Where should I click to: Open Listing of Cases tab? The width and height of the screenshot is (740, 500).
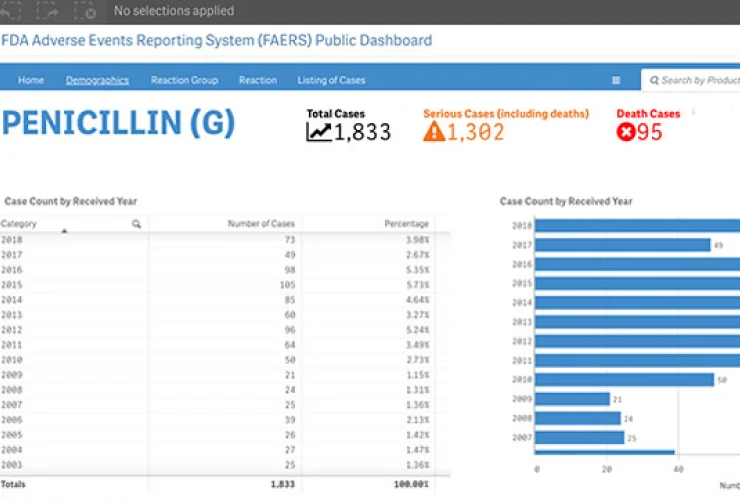[x=331, y=80]
